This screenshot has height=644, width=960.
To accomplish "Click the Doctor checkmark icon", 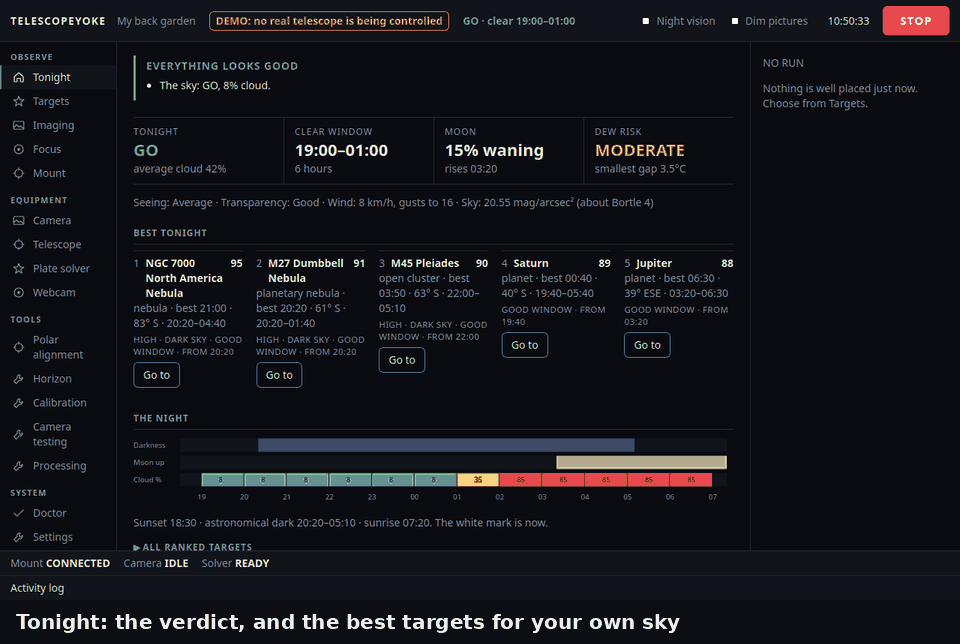I will point(19,513).
